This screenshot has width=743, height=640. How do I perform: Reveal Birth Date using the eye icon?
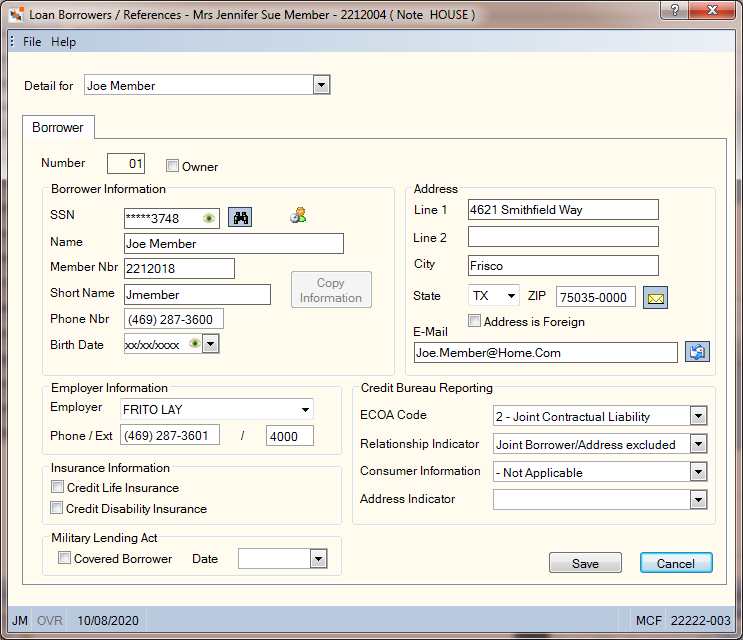click(194, 343)
